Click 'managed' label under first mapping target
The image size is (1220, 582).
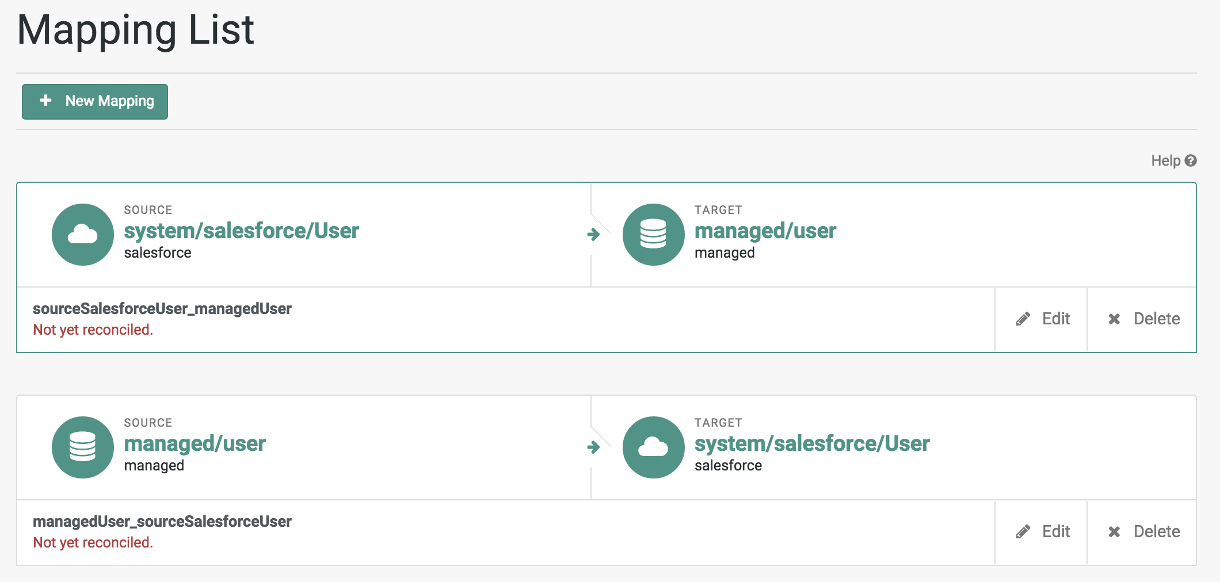pos(725,253)
